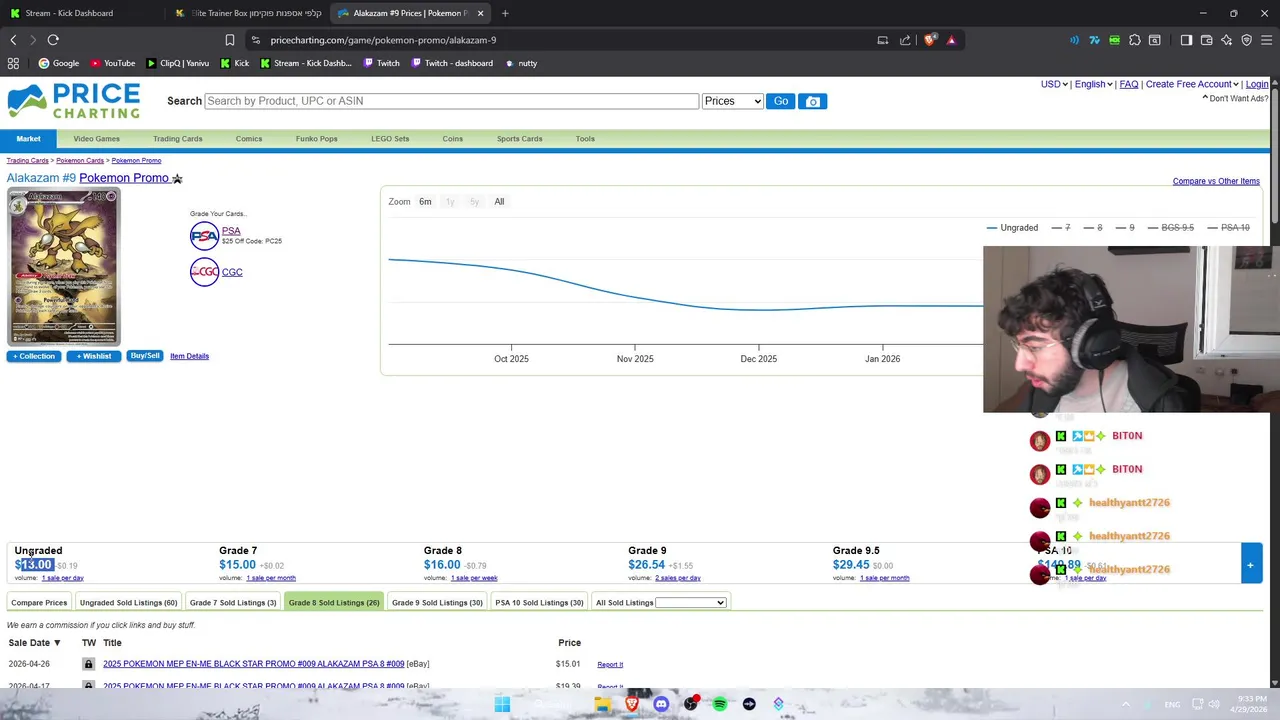
Task: Open the All Sold Listings dropdown
Action: pyautogui.click(x=690, y=603)
